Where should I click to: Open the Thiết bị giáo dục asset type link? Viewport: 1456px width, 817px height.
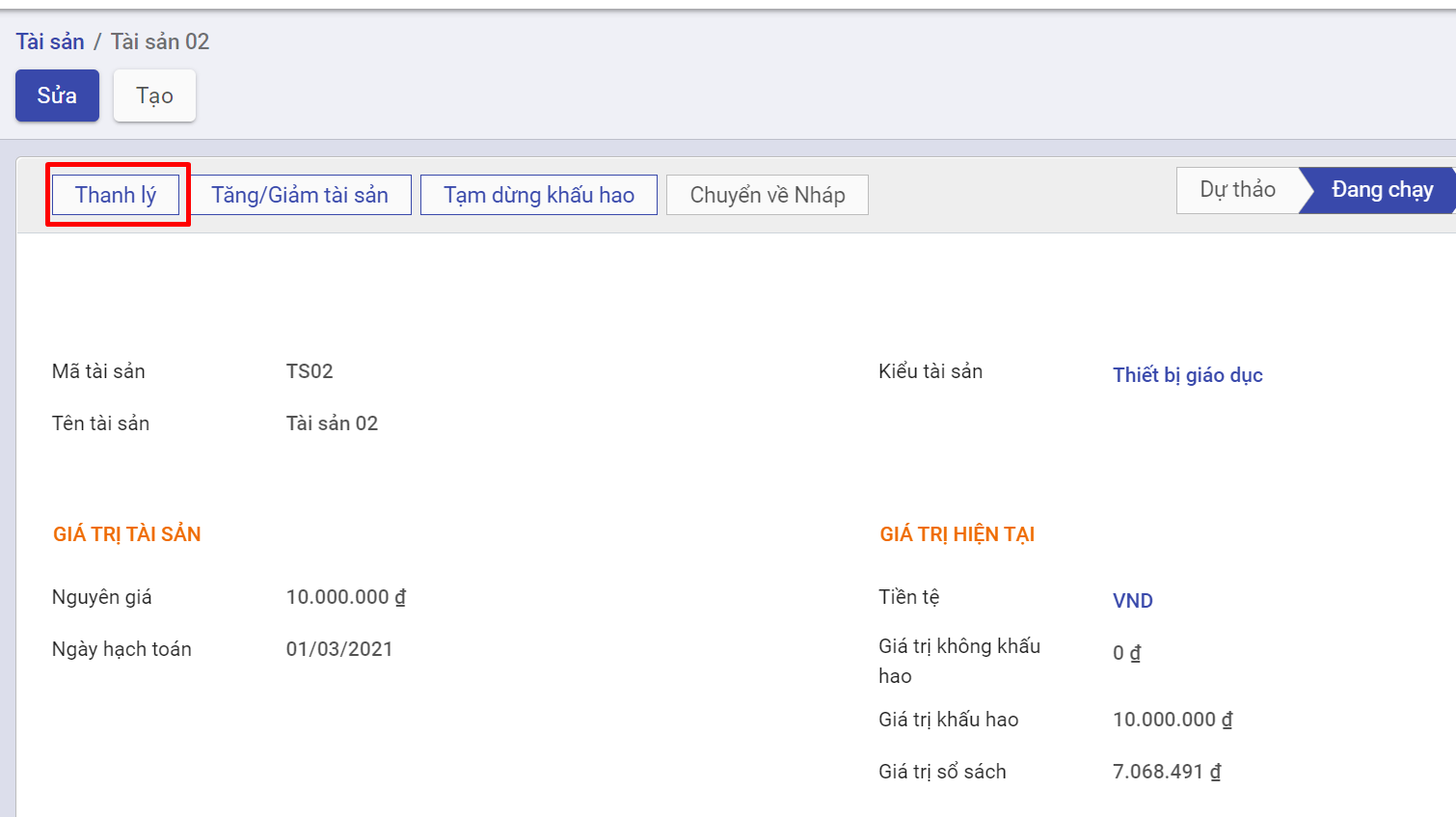point(1187,375)
